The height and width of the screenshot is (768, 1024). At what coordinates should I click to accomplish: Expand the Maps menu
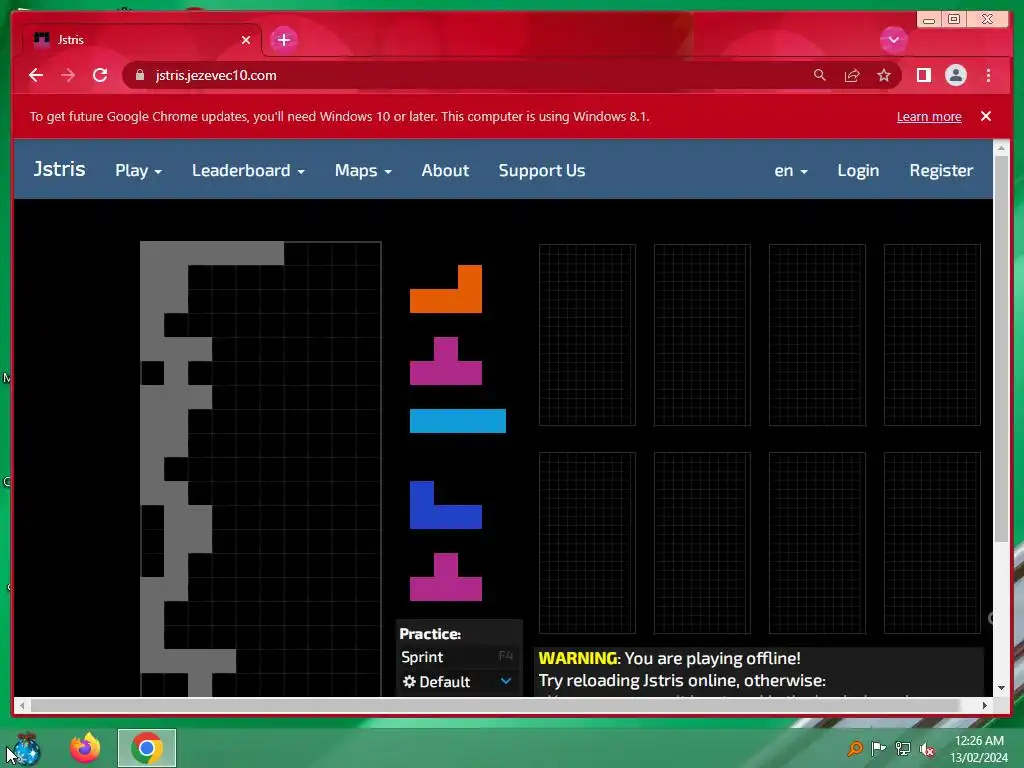363,170
